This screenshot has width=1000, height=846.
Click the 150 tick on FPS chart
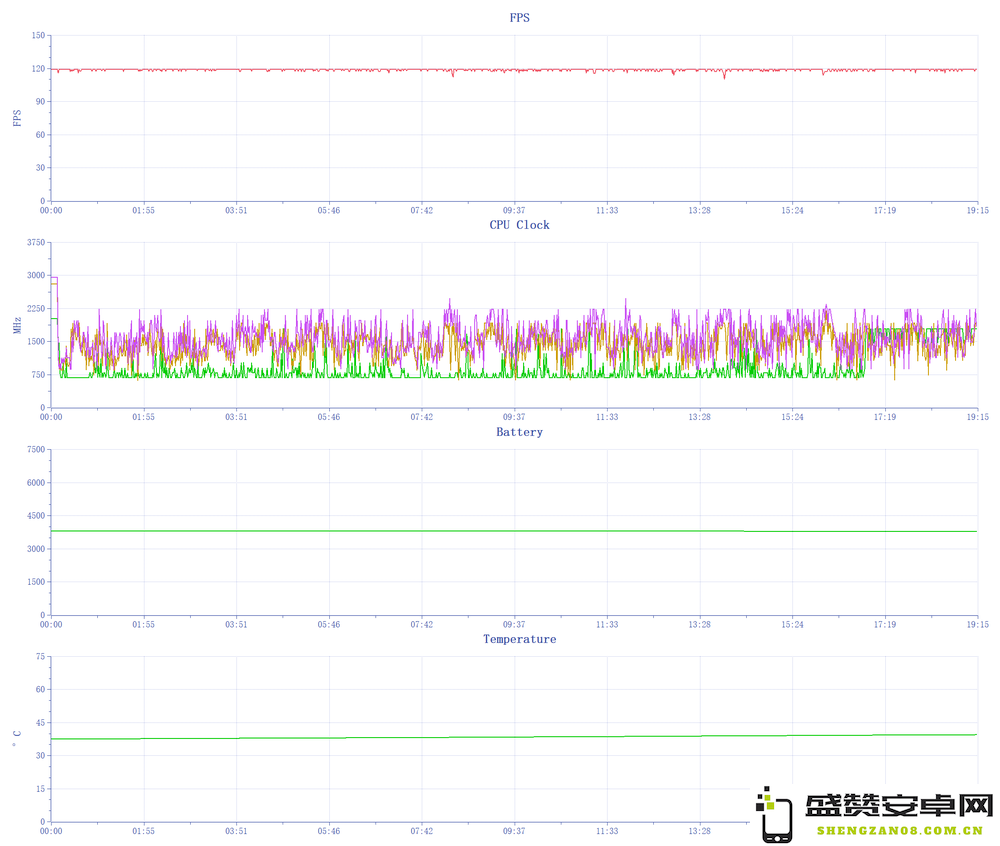(x=38, y=36)
